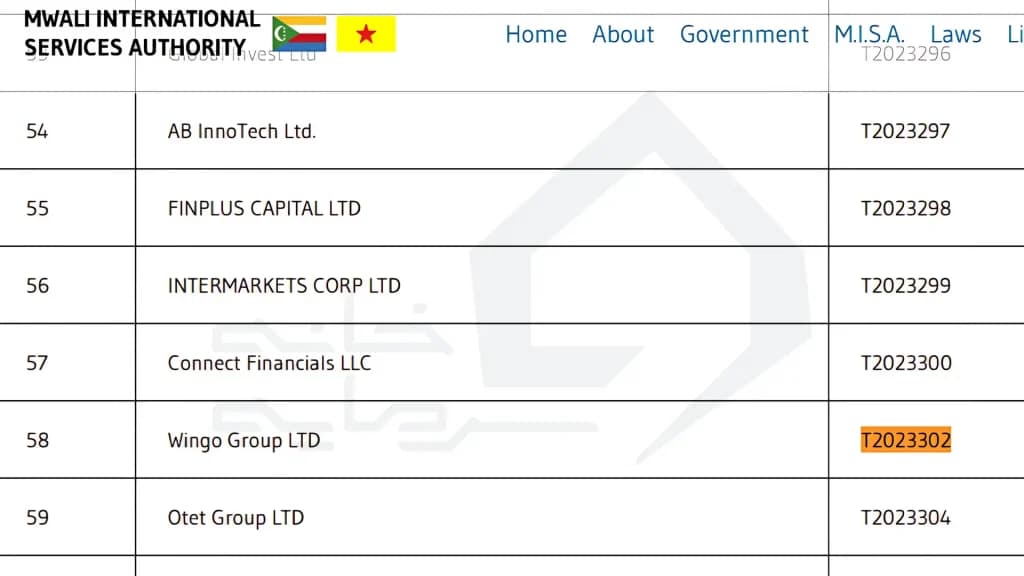Click the Mwali International Services Authority title

(x=142, y=33)
